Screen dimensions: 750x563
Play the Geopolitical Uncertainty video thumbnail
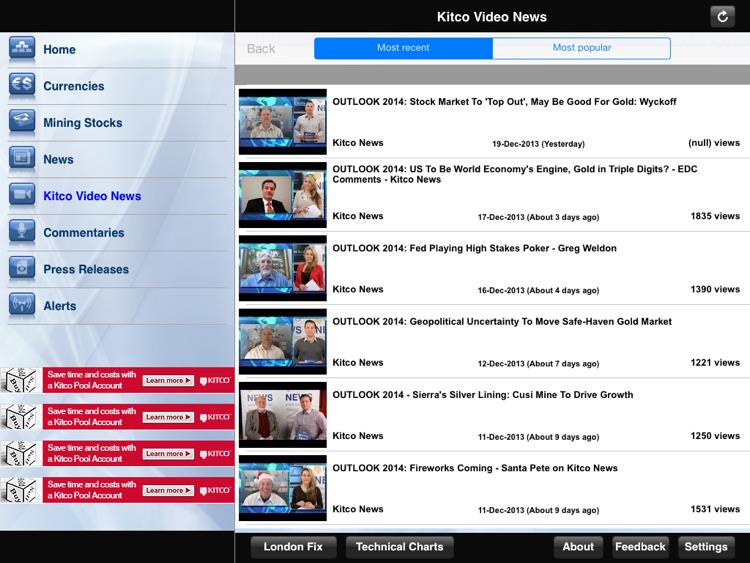tap(283, 341)
